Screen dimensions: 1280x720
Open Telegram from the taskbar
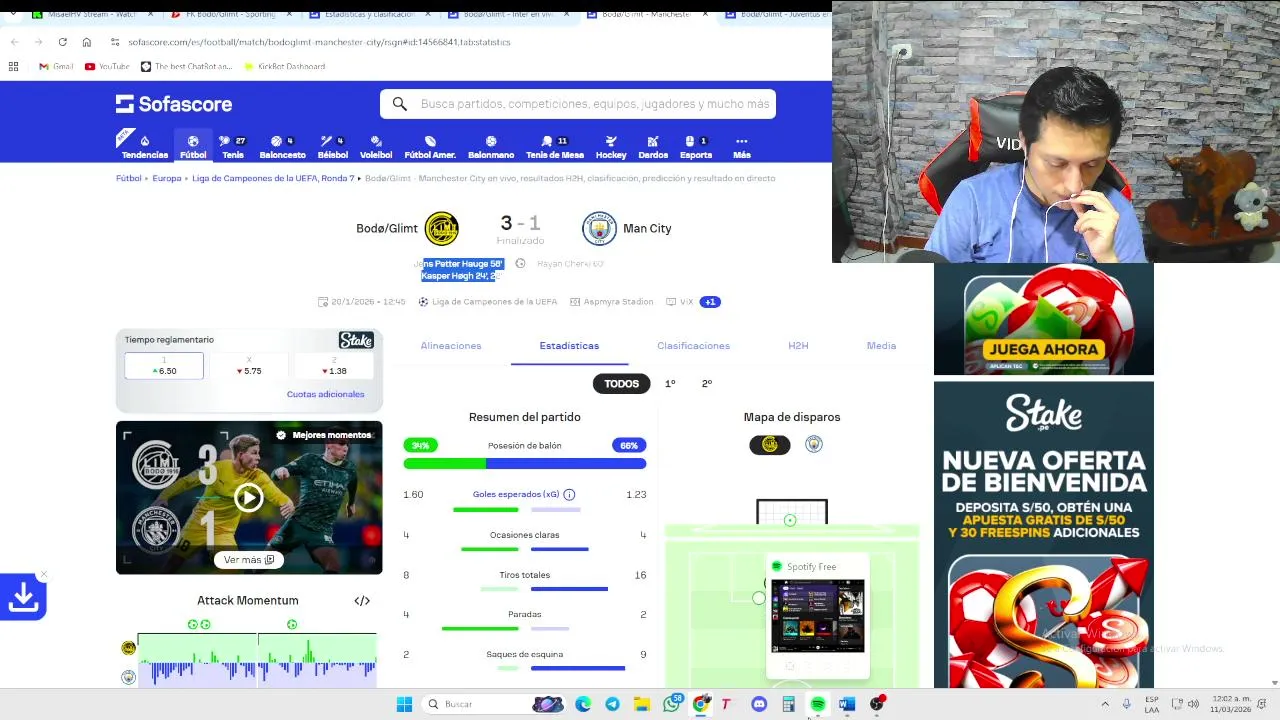(612, 704)
